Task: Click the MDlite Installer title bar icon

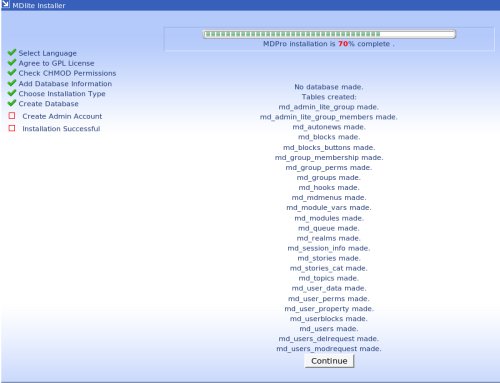Action: [6, 4]
